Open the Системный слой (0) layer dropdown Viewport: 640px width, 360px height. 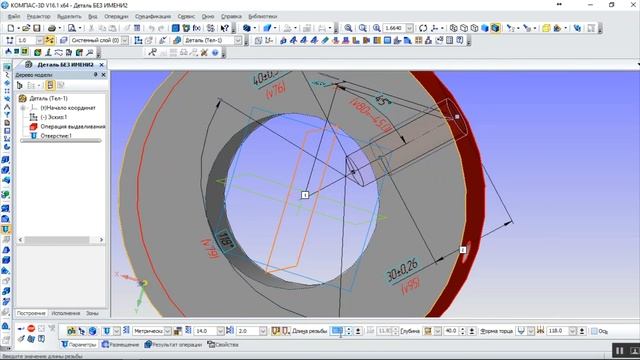(x=125, y=40)
